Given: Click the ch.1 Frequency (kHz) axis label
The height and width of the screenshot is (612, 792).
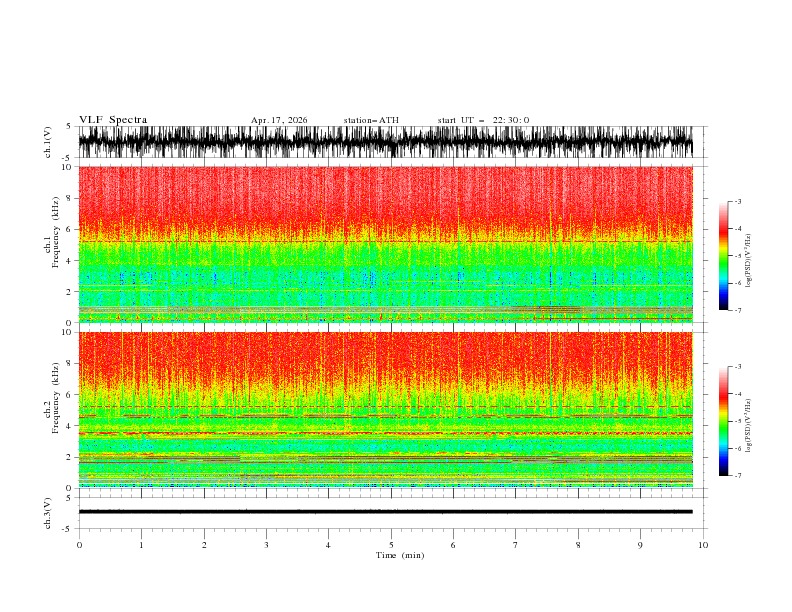Looking at the screenshot, I should [51, 244].
